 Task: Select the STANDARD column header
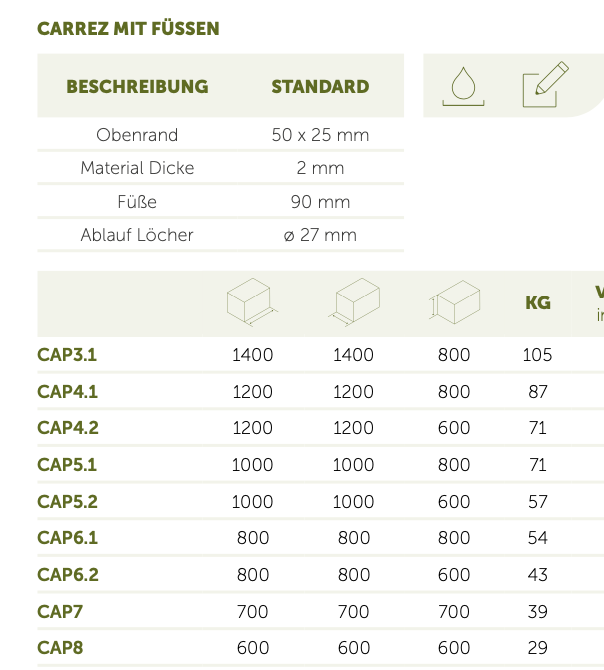[320, 87]
